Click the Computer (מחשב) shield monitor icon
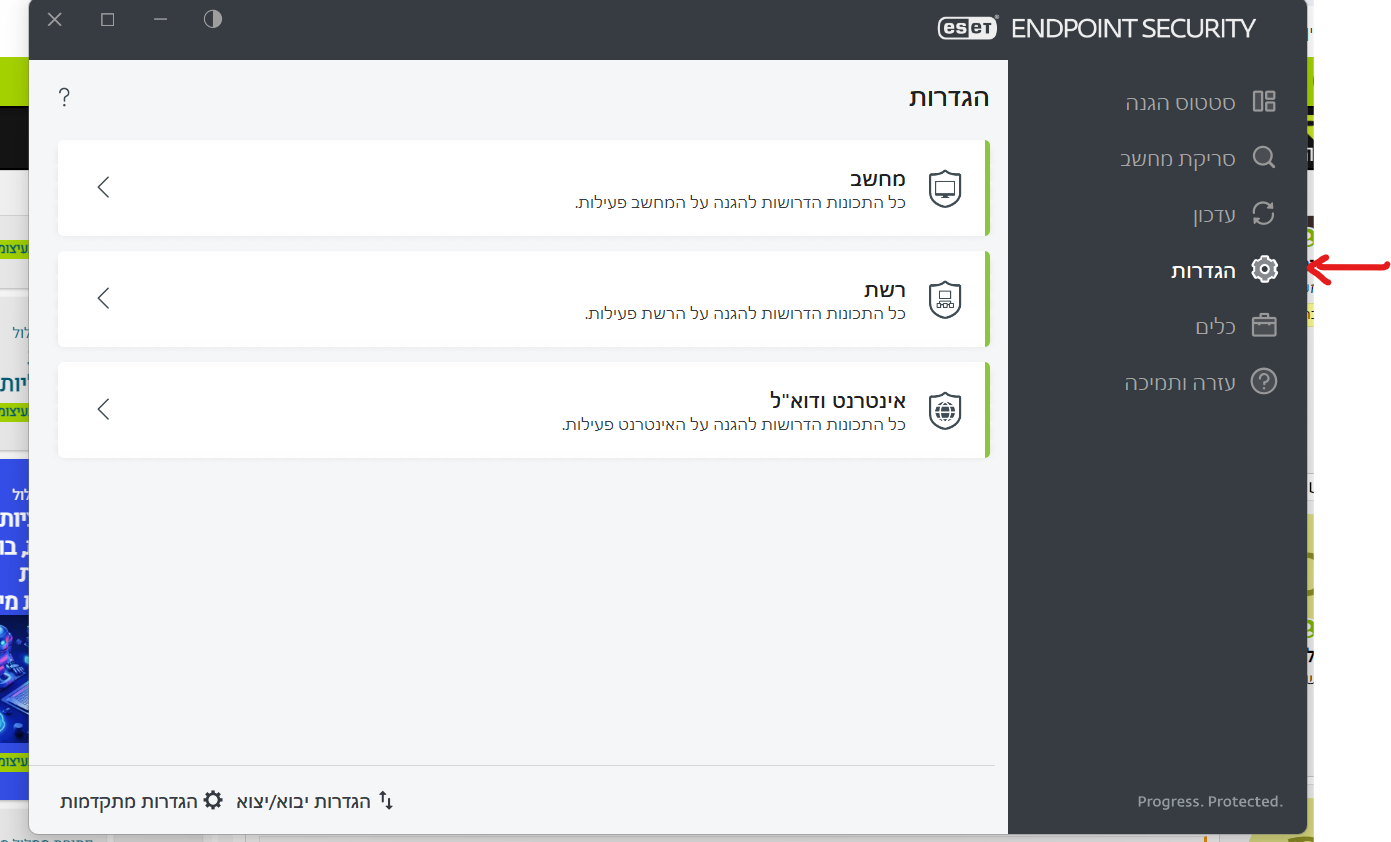1391x842 pixels. [944, 188]
